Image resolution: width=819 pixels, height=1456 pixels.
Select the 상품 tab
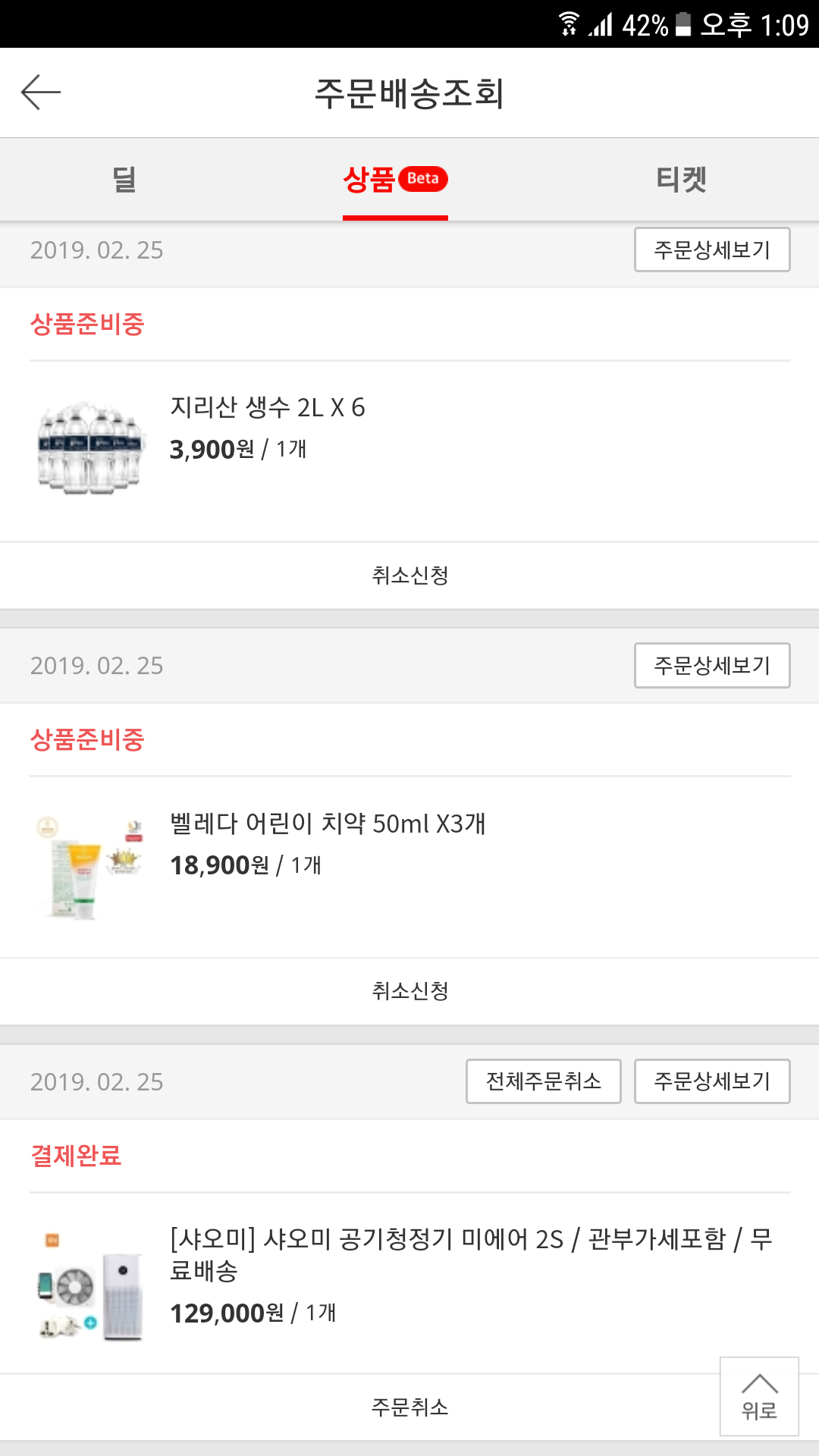(x=369, y=180)
